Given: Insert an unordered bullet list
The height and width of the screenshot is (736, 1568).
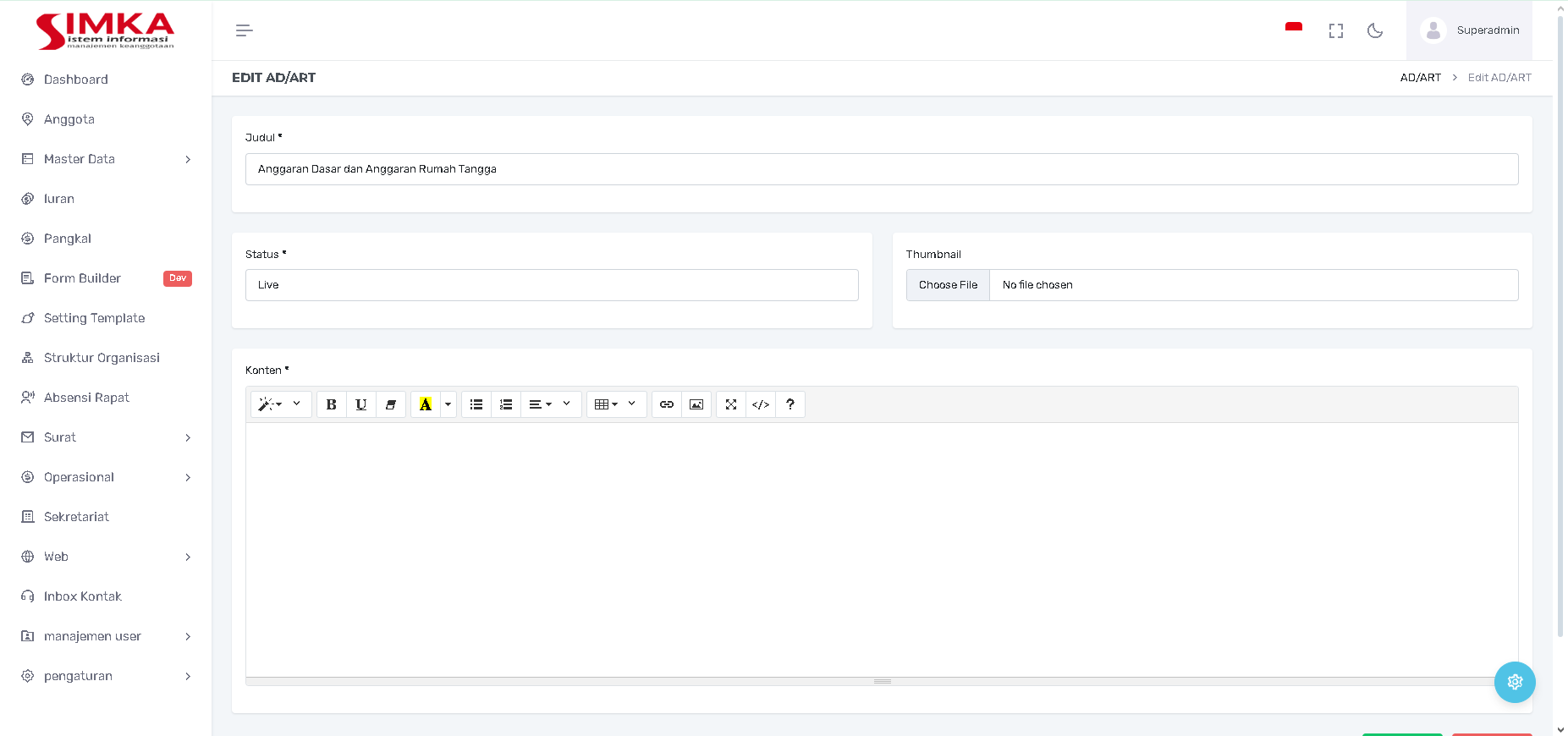Looking at the screenshot, I should 476,404.
